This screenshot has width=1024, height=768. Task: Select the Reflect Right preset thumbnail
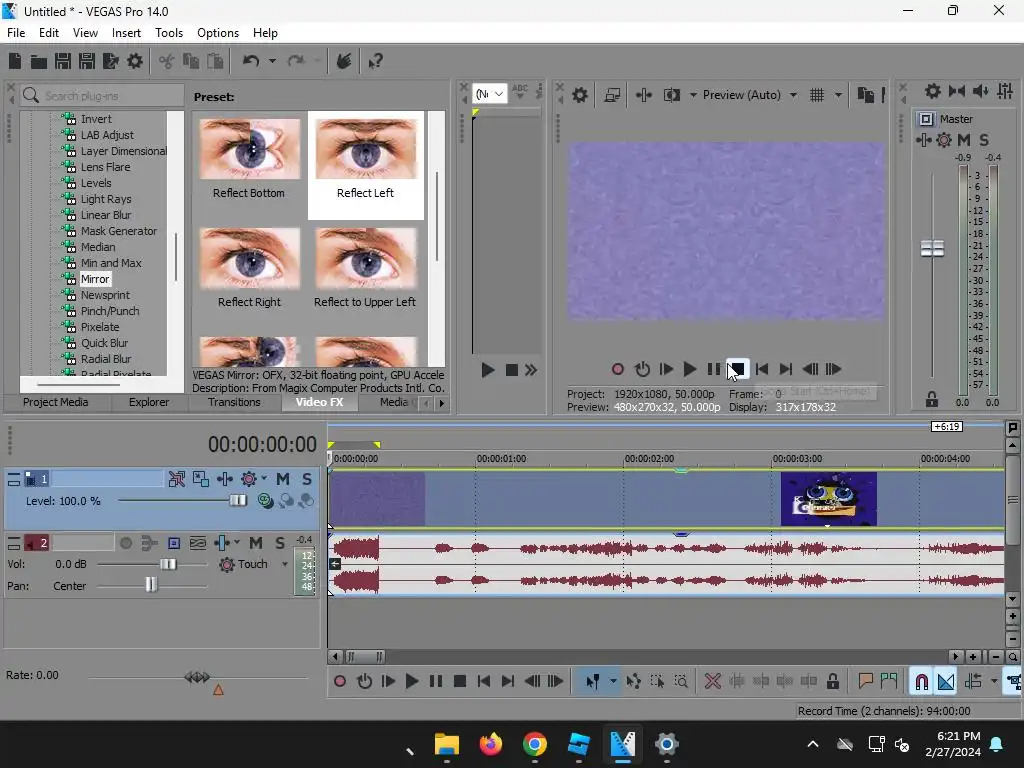[x=249, y=258]
